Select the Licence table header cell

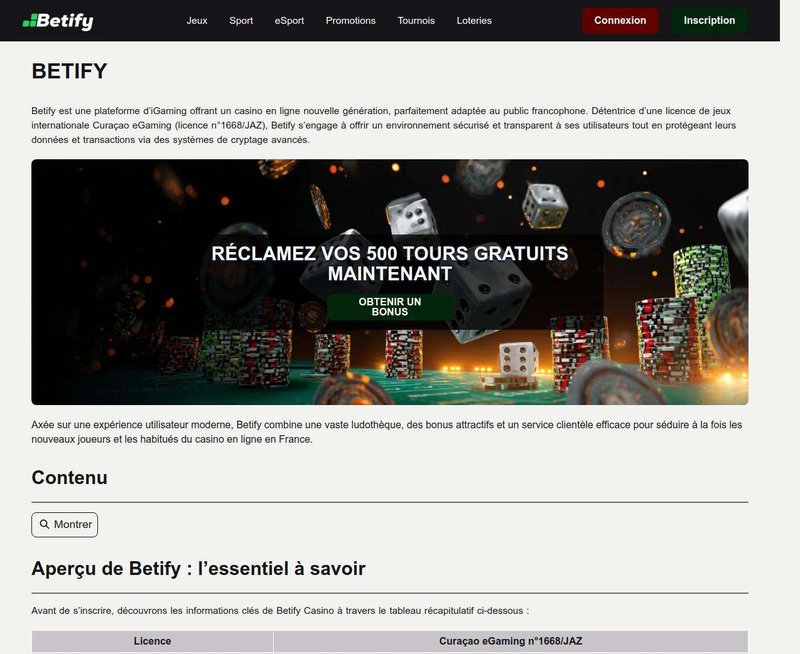click(x=153, y=641)
